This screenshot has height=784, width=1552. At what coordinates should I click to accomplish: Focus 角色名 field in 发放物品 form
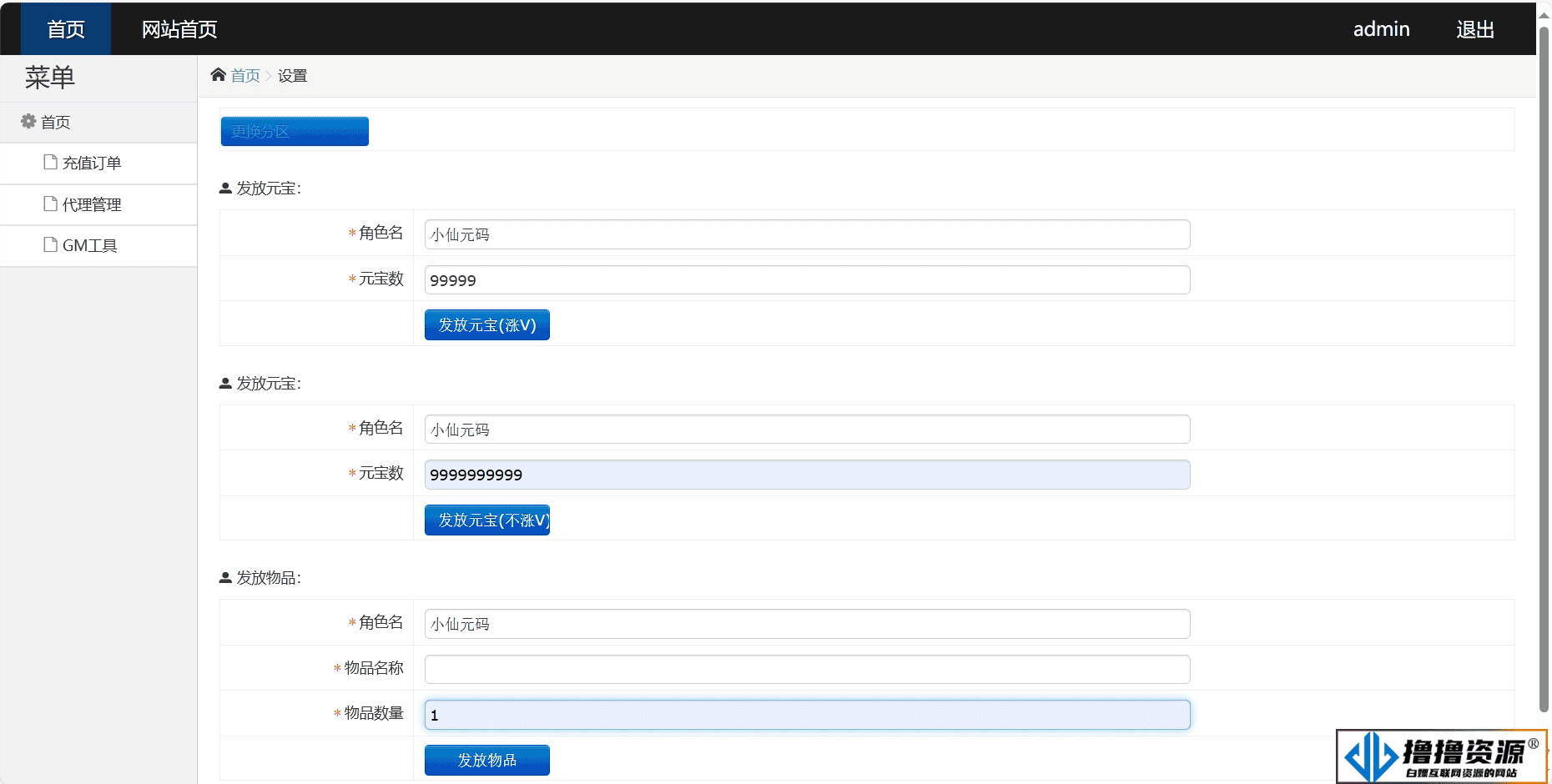(x=807, y=624)
